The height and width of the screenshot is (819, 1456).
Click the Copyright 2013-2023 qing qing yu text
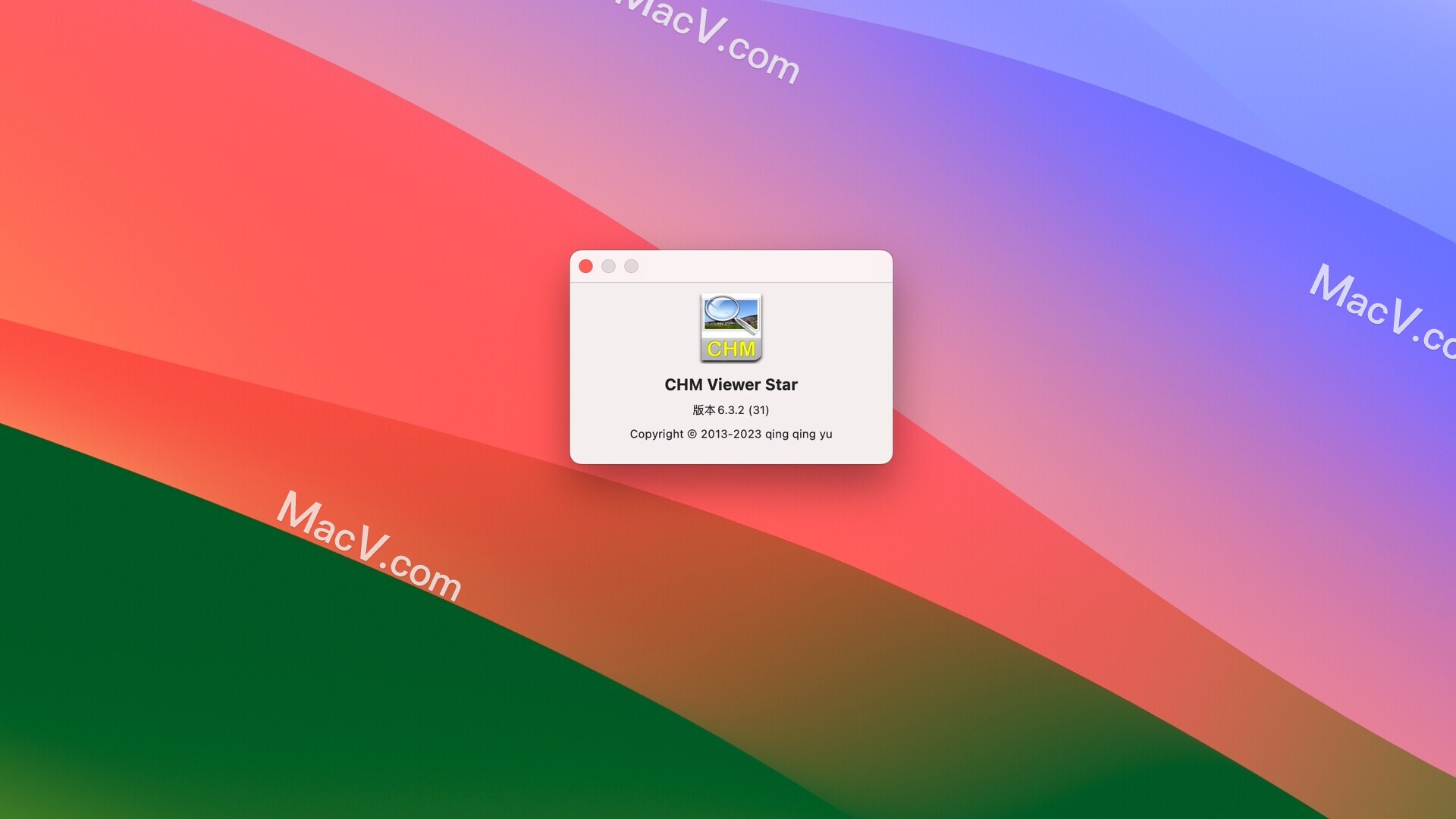pos(731,434)
